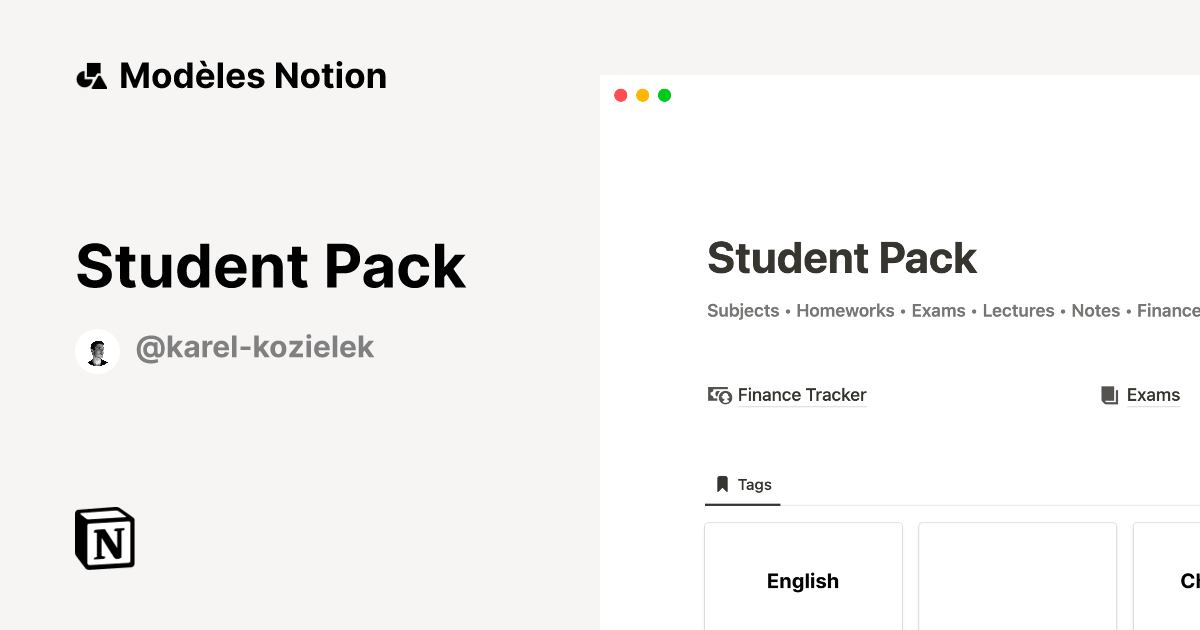The height and width of the screenshot is (630, 1200).
Task: Select the English tag card
Action: click(803, 580)
